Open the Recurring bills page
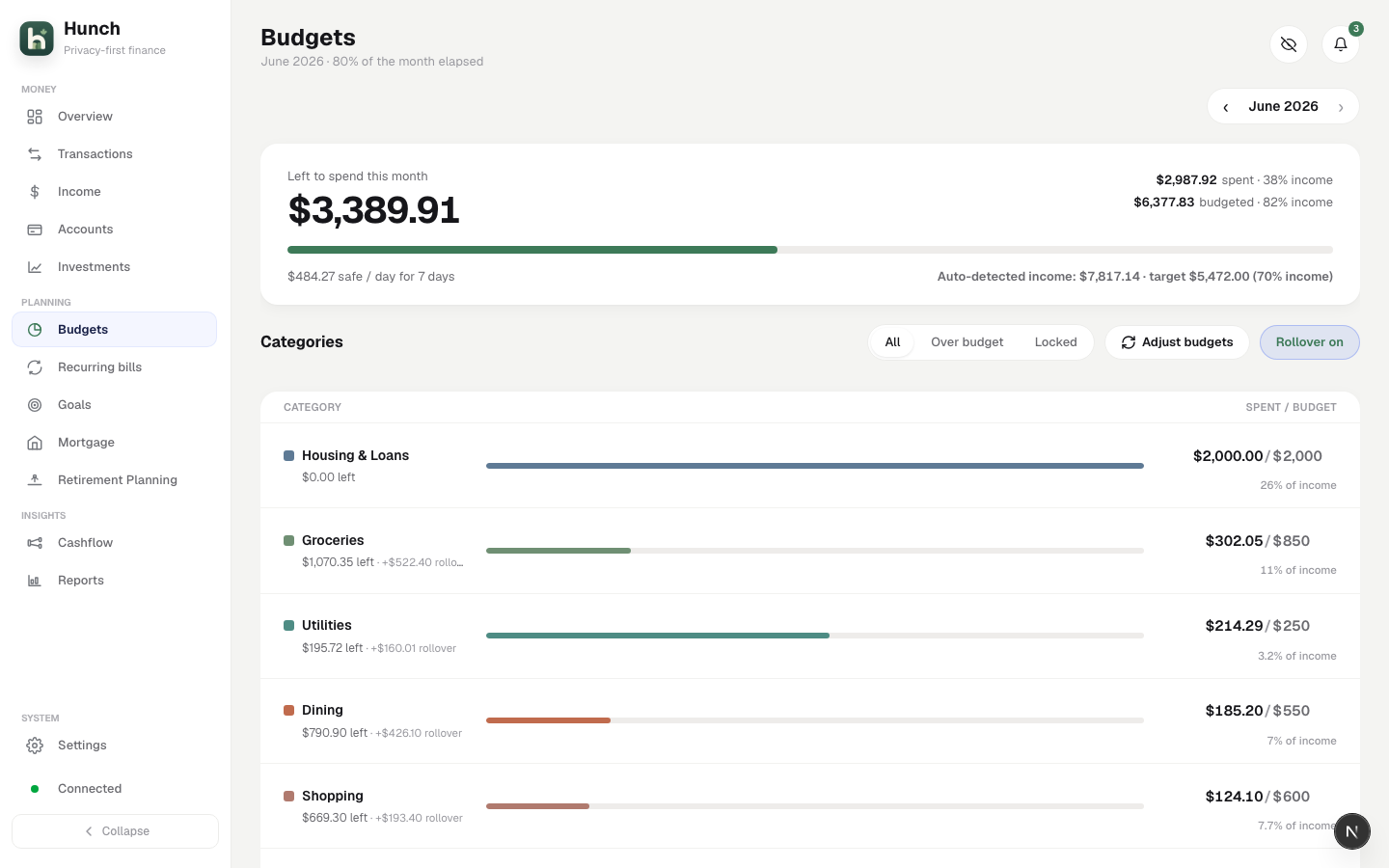 coord(114,367)
